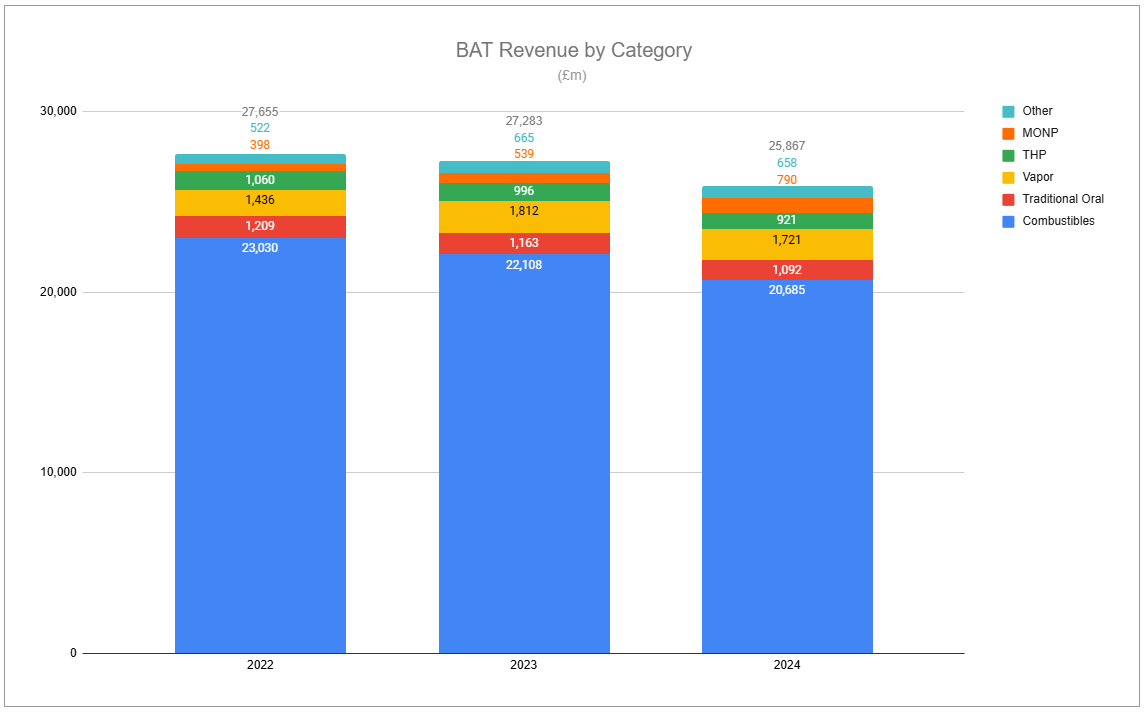Viewport: 1145px width, 712px height.
Task: Select the 2024 Traditional Oral segment 1,092
Action: coord(787,270)
